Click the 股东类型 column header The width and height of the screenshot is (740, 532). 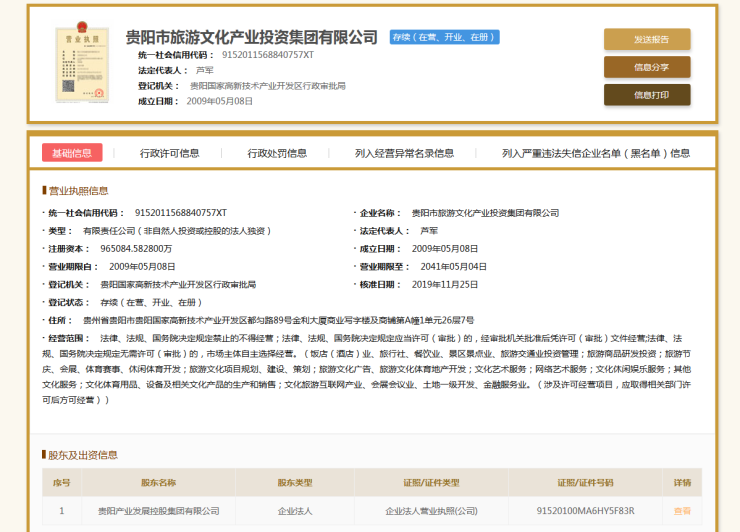pyautogui.click(x=295, y=482)
